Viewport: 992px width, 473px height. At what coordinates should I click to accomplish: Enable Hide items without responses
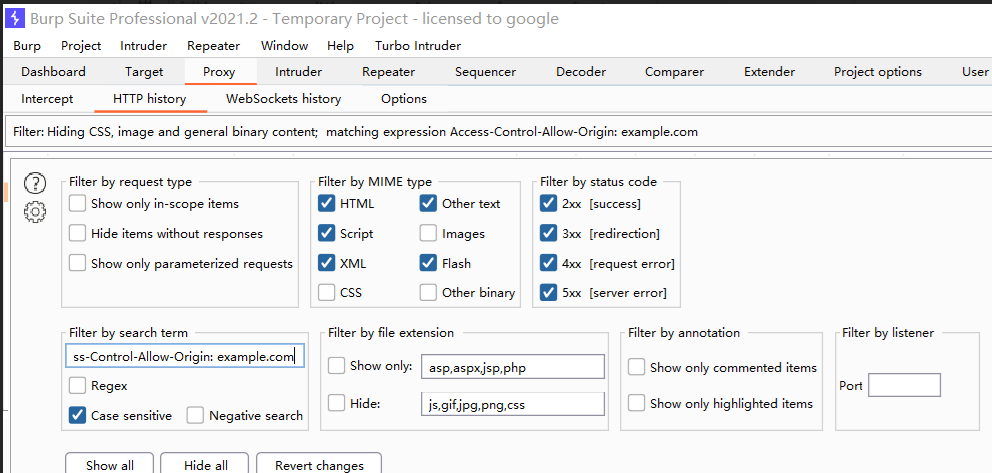click(x=77, y=233)
